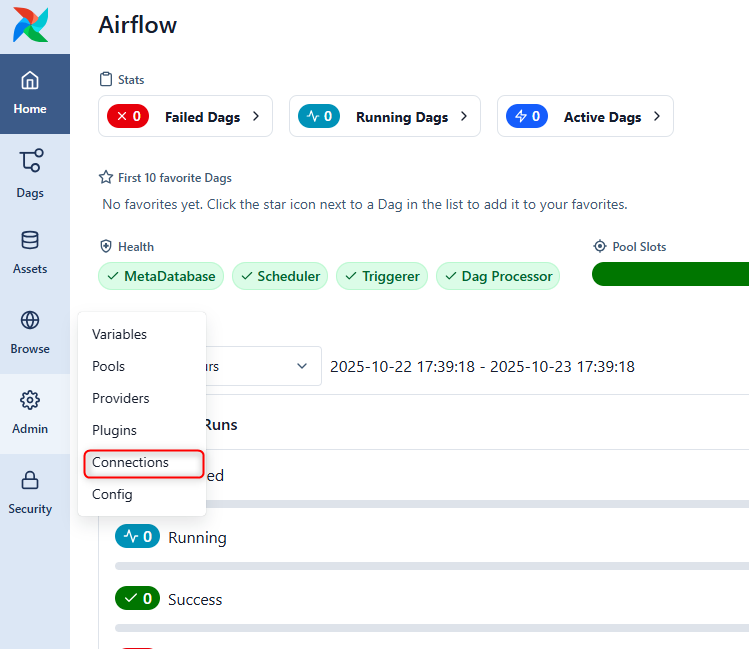This screenshot has height=649, width=749.
Task: Click the green Success count badge
Action: click(138, 598)
